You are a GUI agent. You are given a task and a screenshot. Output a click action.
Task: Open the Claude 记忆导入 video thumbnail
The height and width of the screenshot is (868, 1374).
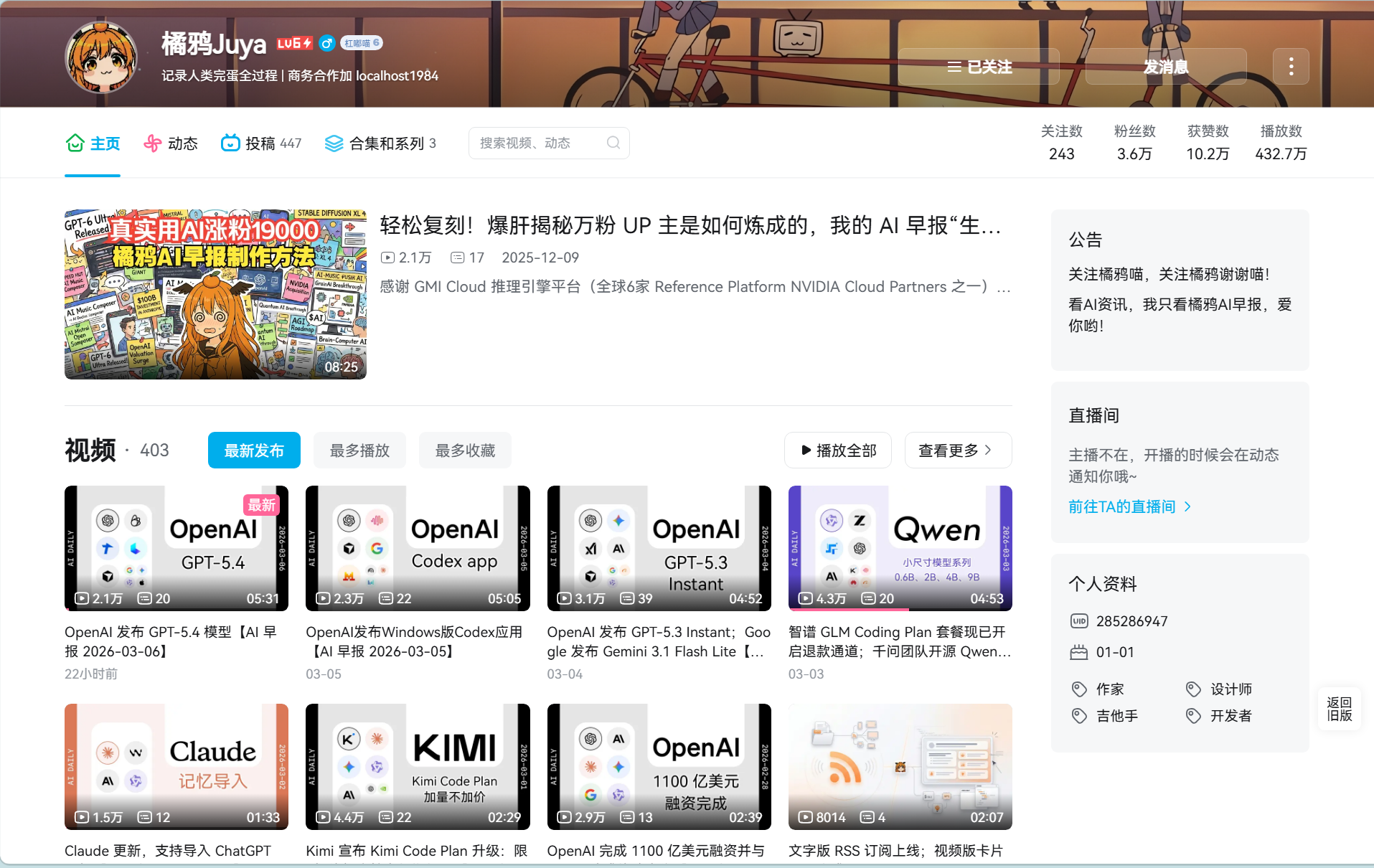177,767
